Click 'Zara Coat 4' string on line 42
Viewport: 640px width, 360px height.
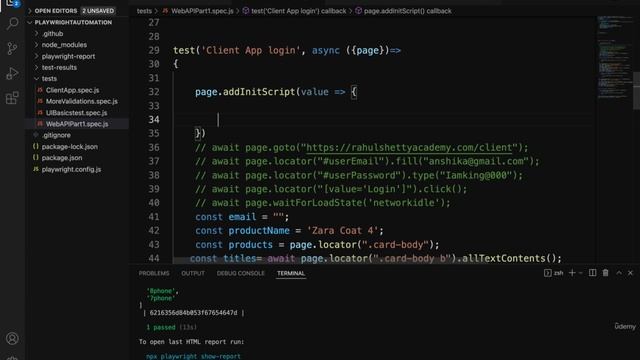(342, 231)
